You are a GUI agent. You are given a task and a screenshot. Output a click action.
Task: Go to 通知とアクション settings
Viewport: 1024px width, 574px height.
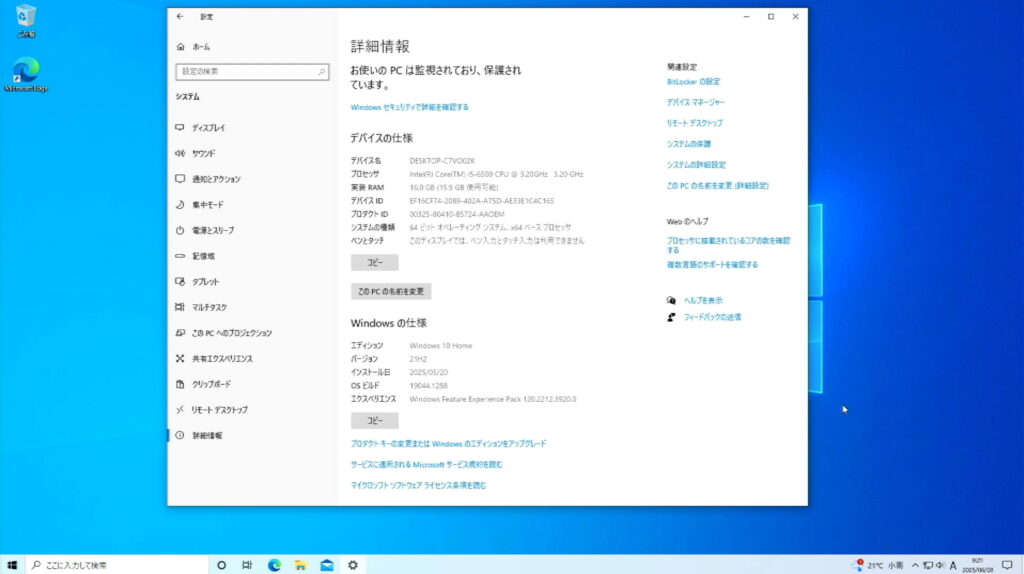pos(216,179)
